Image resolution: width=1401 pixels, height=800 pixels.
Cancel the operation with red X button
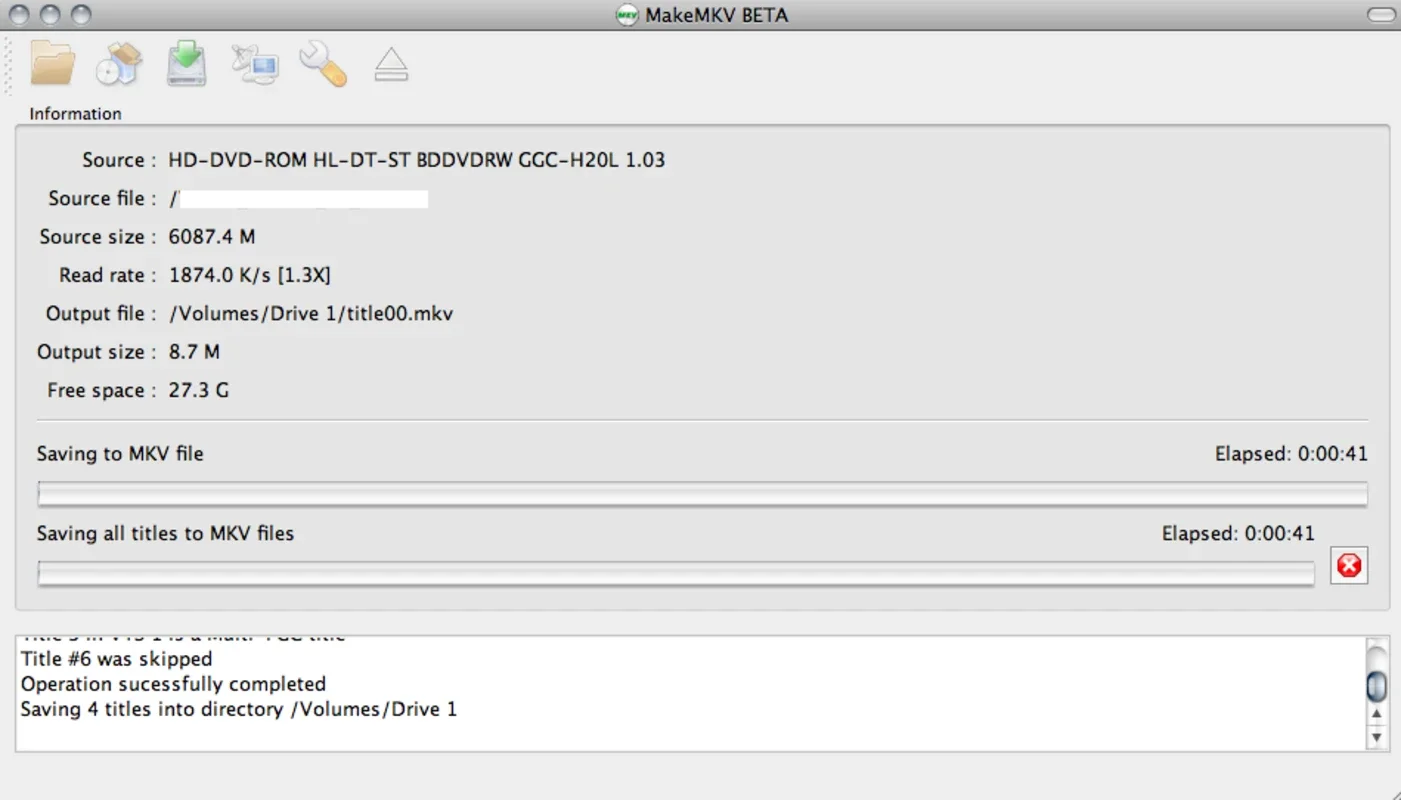1349,566
